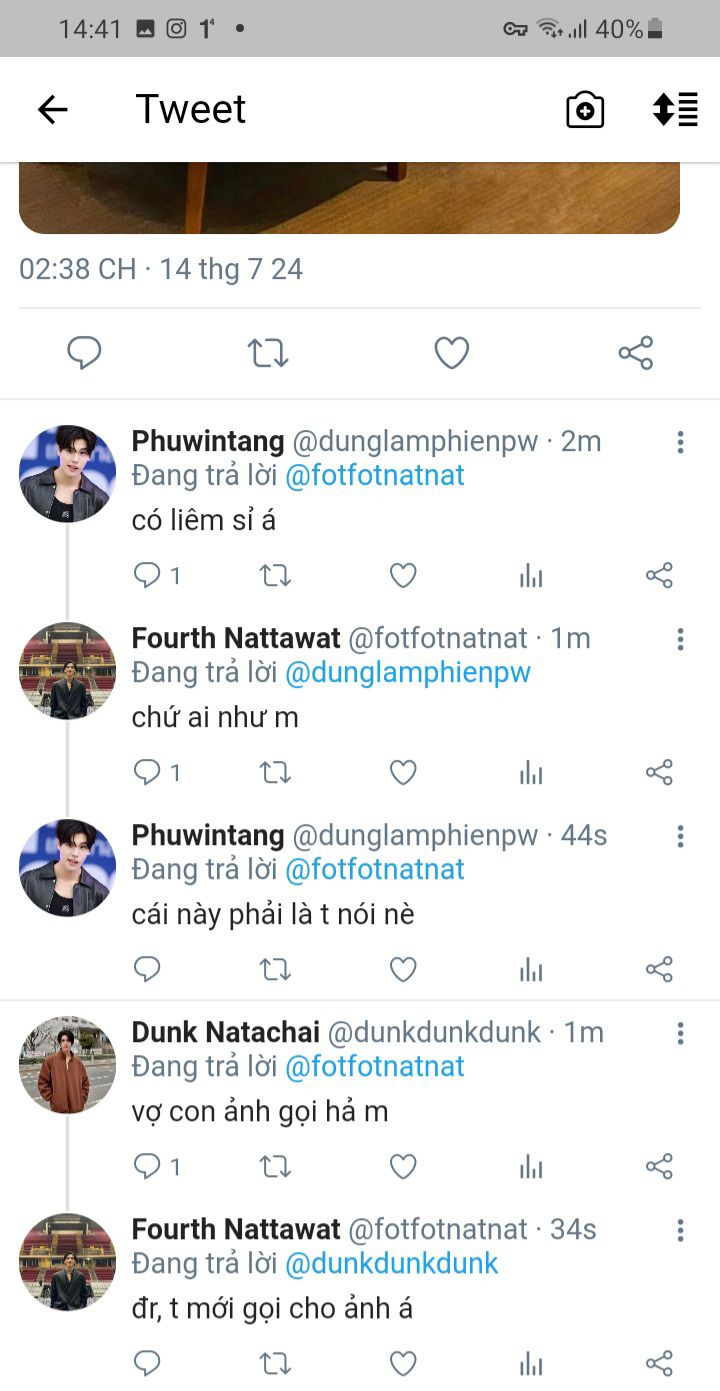View analytics of "chứ ai như m" reply
Screen dimensions: 720x1391
click(531, 772)
